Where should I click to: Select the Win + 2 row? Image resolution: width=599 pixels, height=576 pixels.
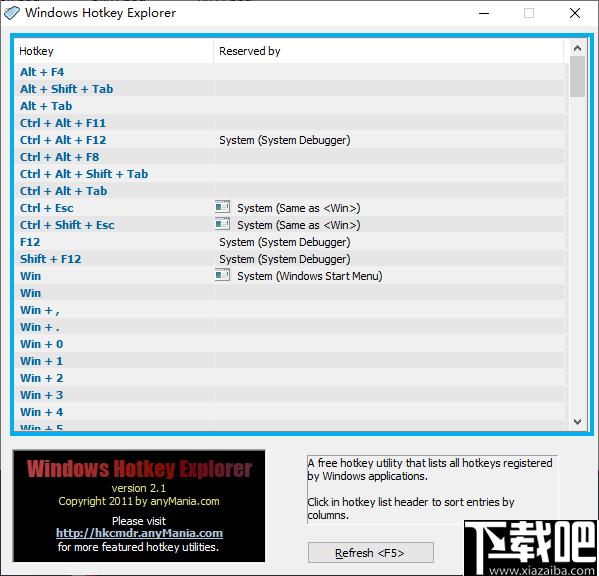290,378
